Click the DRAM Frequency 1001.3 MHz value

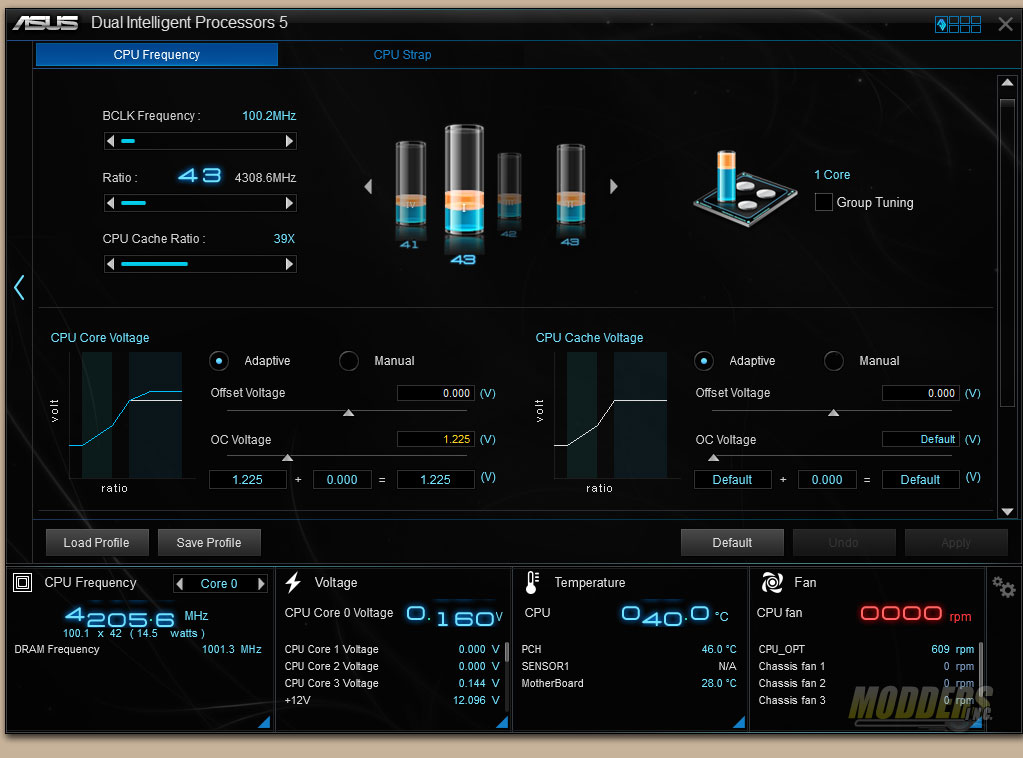pyautogui.click(x=232, y=649)
